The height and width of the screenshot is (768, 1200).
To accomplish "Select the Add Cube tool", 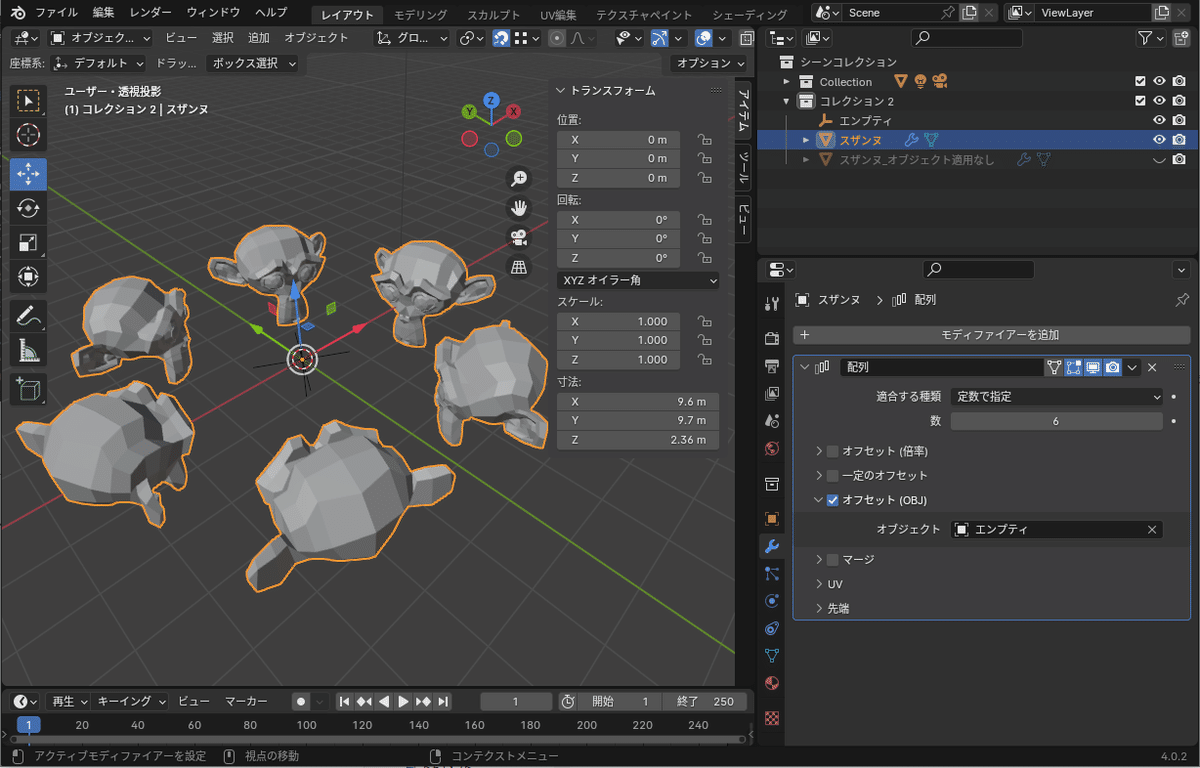I will coord(28,389).
